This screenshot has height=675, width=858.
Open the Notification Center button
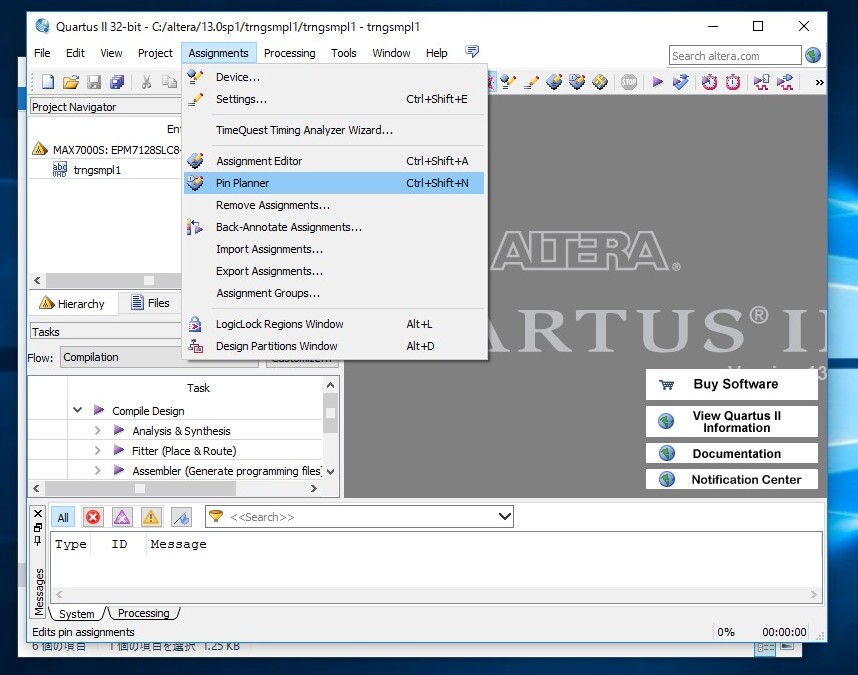[x=732, y=479]
